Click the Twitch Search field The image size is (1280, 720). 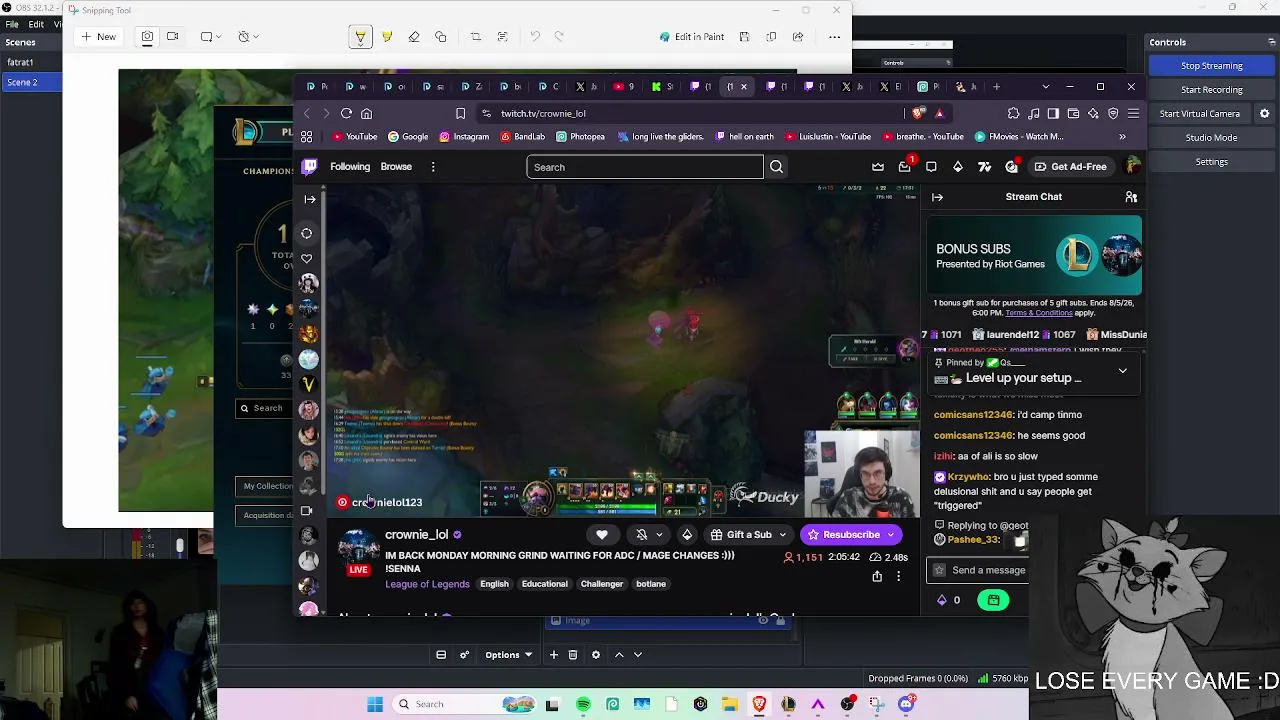645,167
